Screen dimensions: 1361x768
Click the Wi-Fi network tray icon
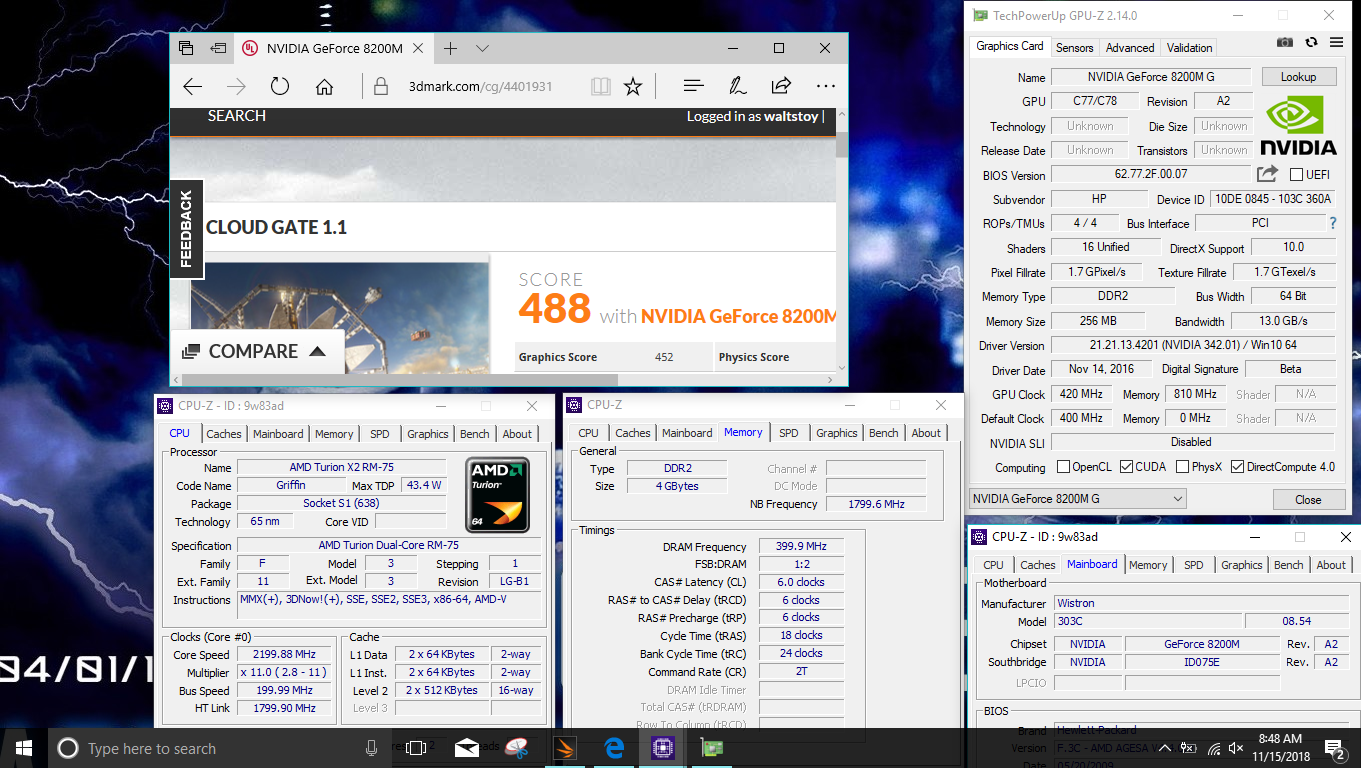click(1214, 748)
